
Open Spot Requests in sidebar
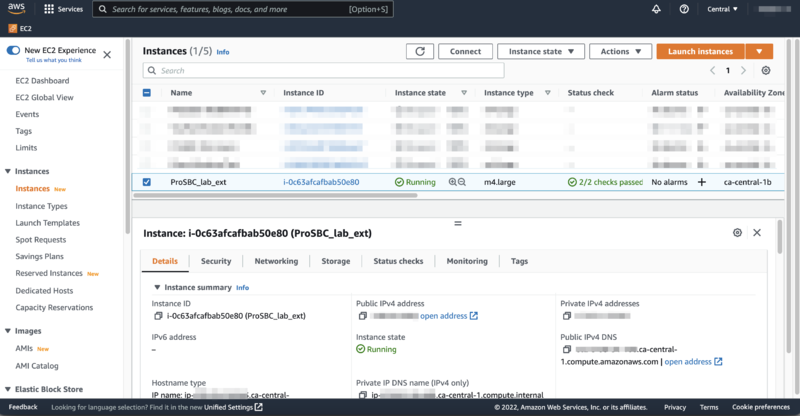pos(41,240)
